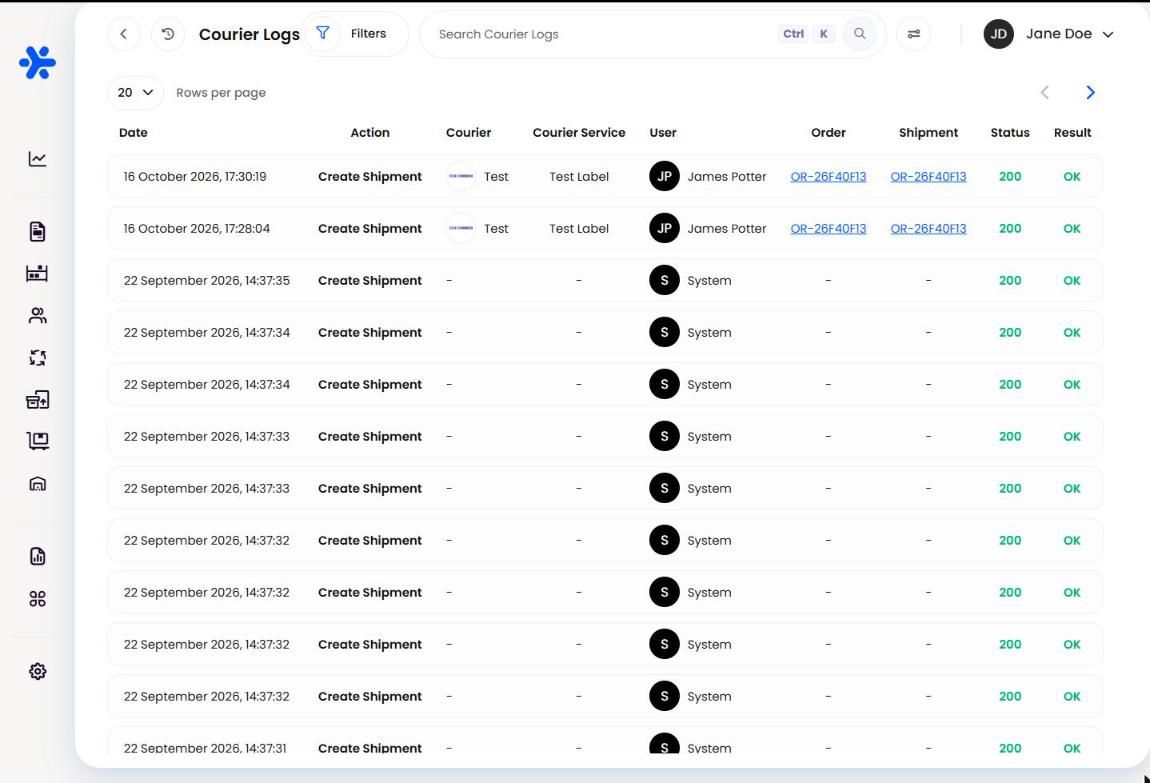The height and width of the screenshot is (783, 1150).
Task: Click the Action column header
Action: coord(370,133)
